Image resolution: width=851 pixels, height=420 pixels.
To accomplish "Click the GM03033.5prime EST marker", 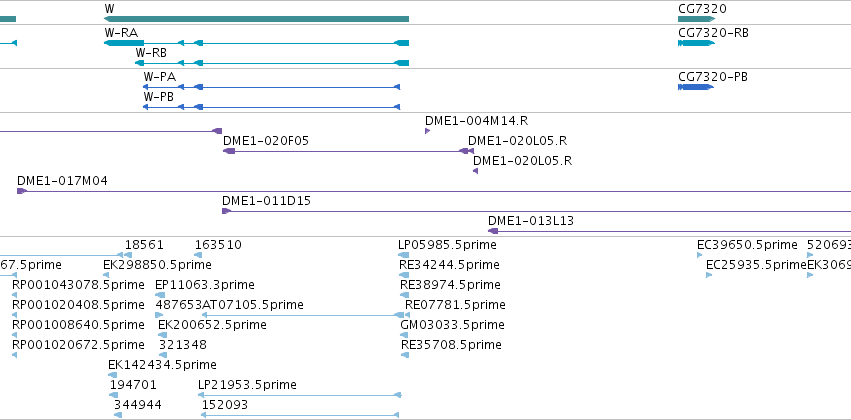I will pyautogui.click(x=404, y=335).
